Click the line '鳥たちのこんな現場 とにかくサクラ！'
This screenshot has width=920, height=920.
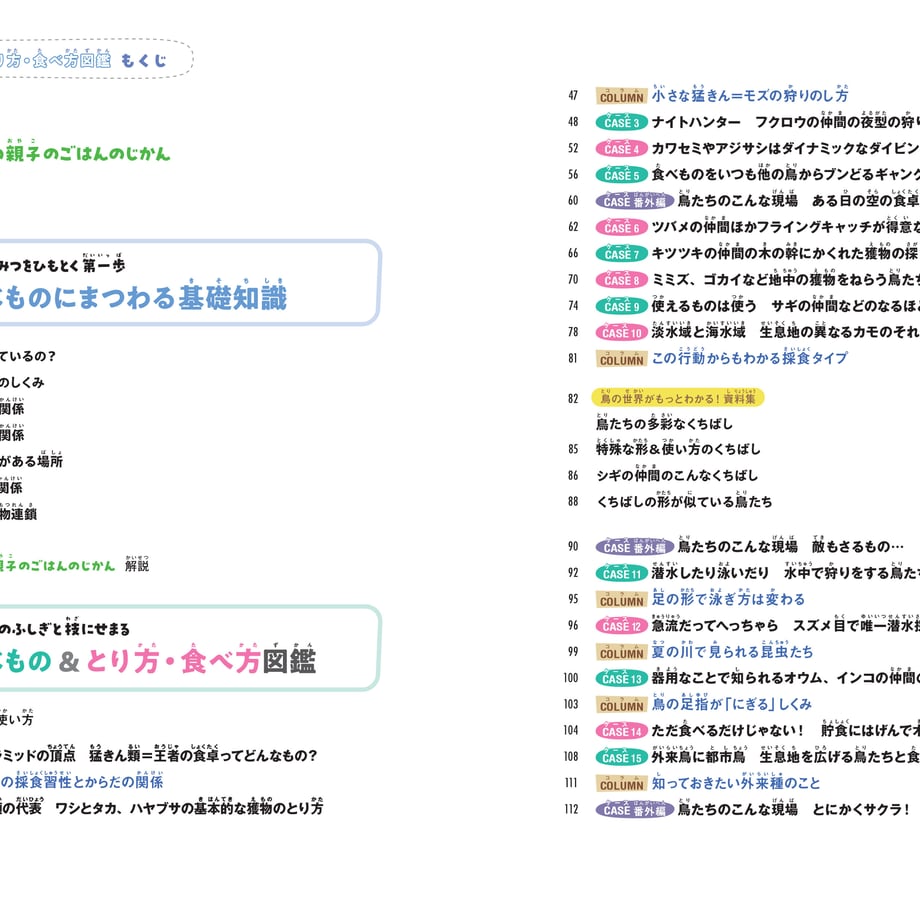click(794, 809)
